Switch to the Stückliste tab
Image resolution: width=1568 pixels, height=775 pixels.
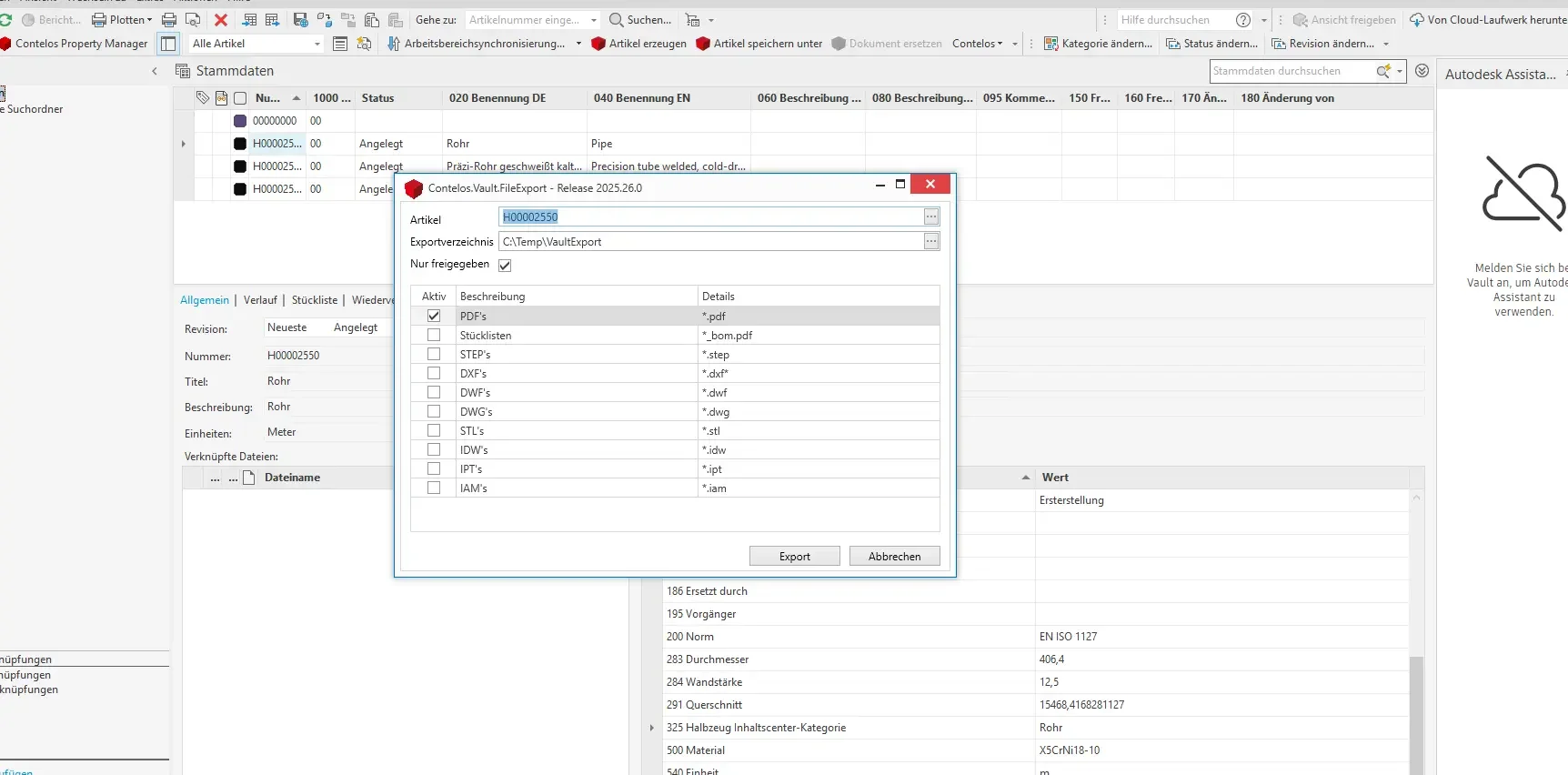315,299
